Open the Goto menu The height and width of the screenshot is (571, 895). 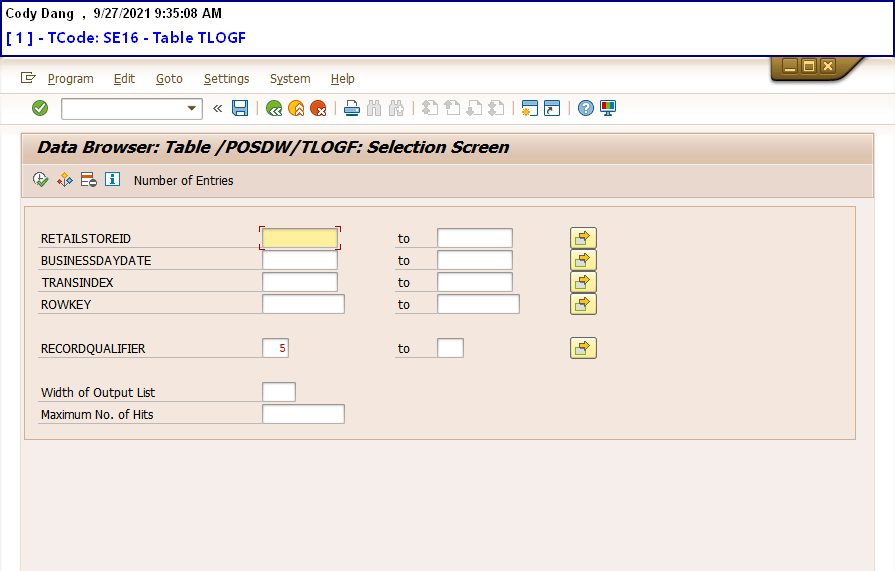(x=169, y=79)
